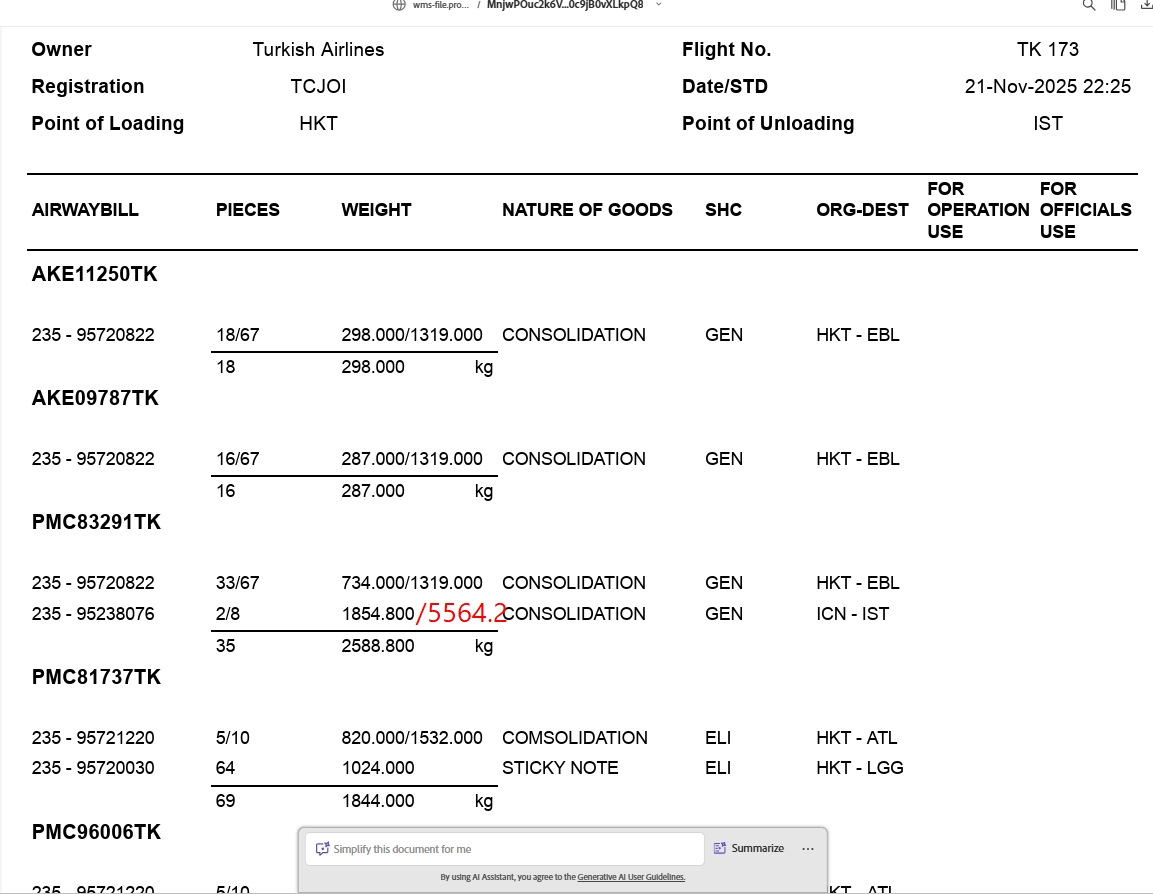This screenshot has width=1153, height=894.
Task: Click airwaybill 235 - 95238076
Action: pos(93,614)
